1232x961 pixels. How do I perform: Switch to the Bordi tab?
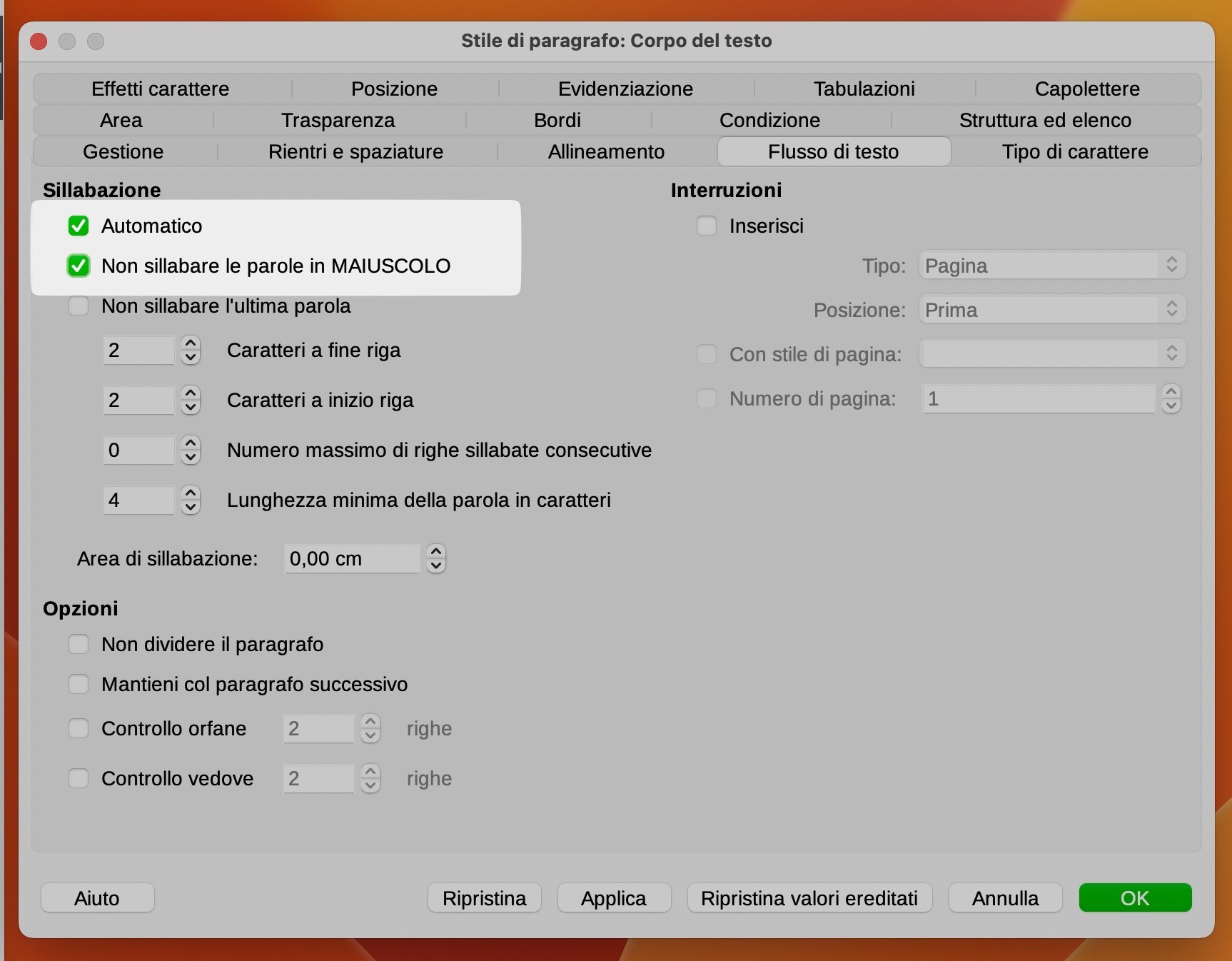[557, 120]
